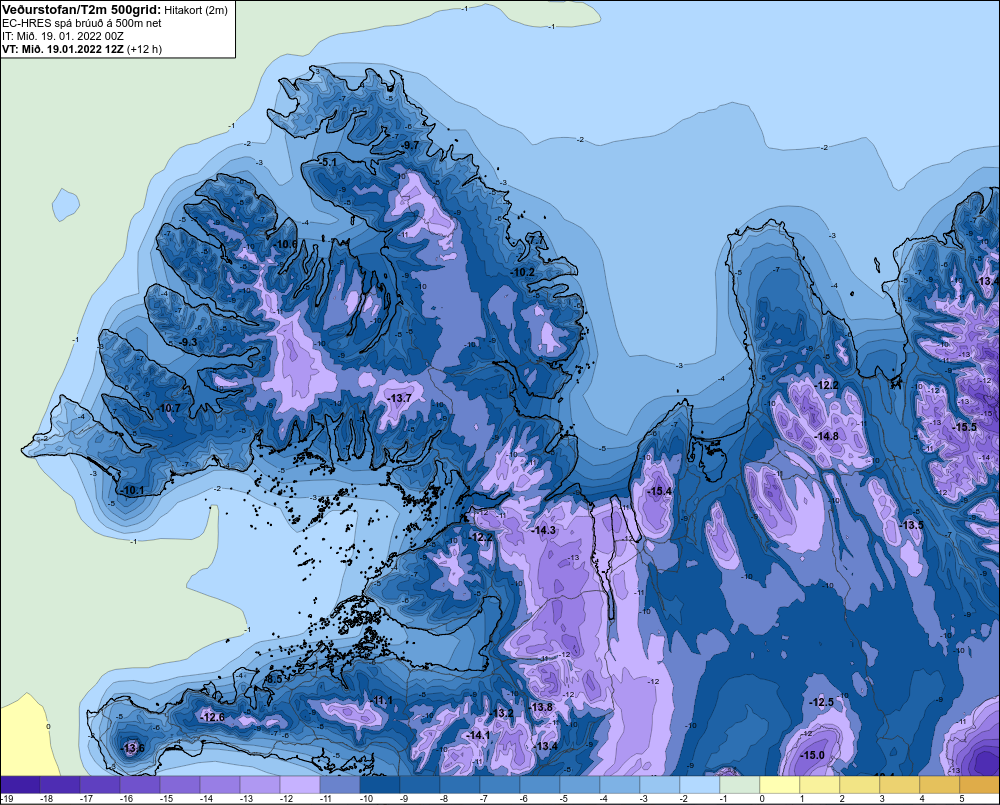Click the -15.5 temperature label

964,427
